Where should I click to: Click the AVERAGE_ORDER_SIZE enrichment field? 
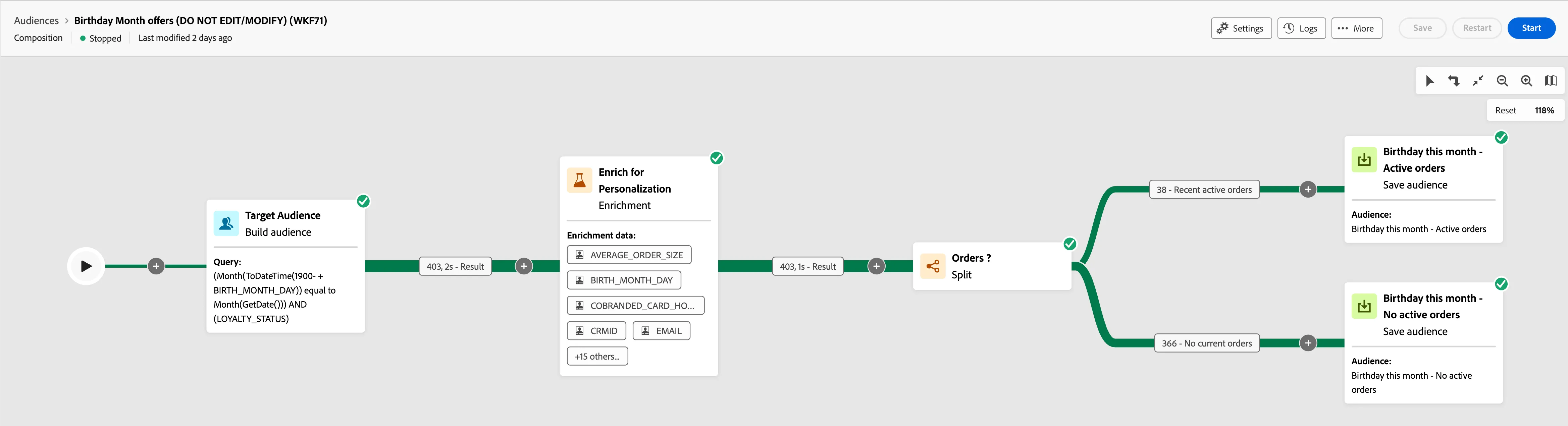pos(629,254)
